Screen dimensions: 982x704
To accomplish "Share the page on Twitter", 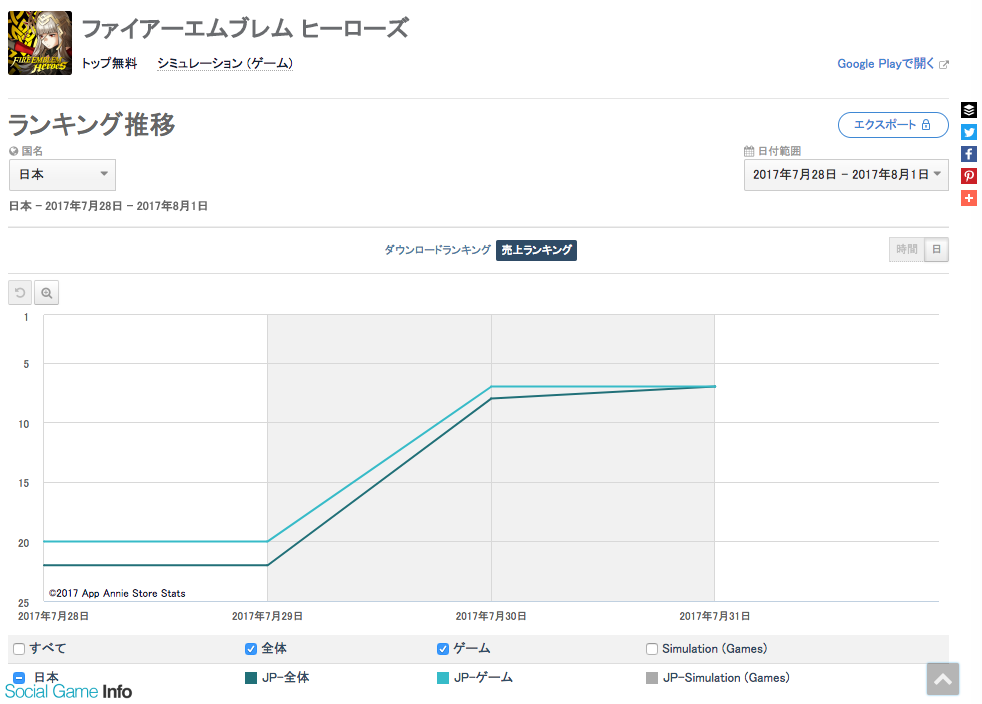I will point(969,132).
